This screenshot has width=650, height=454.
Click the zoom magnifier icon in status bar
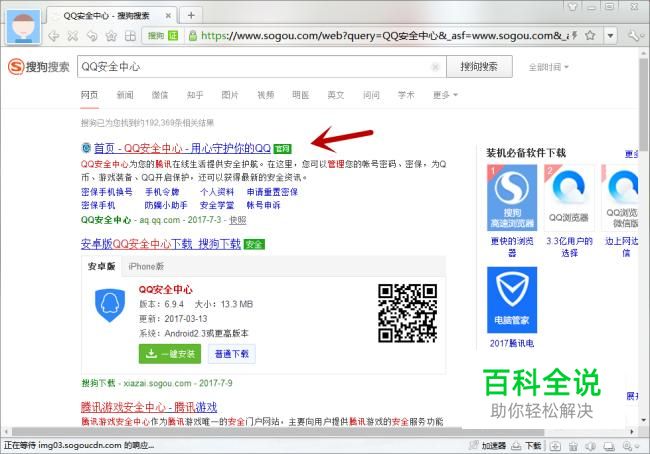point(630,446)
